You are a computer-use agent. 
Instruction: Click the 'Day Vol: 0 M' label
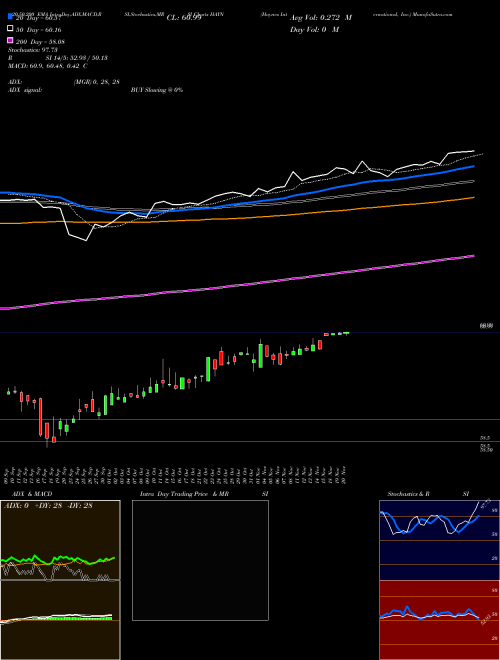314,29
